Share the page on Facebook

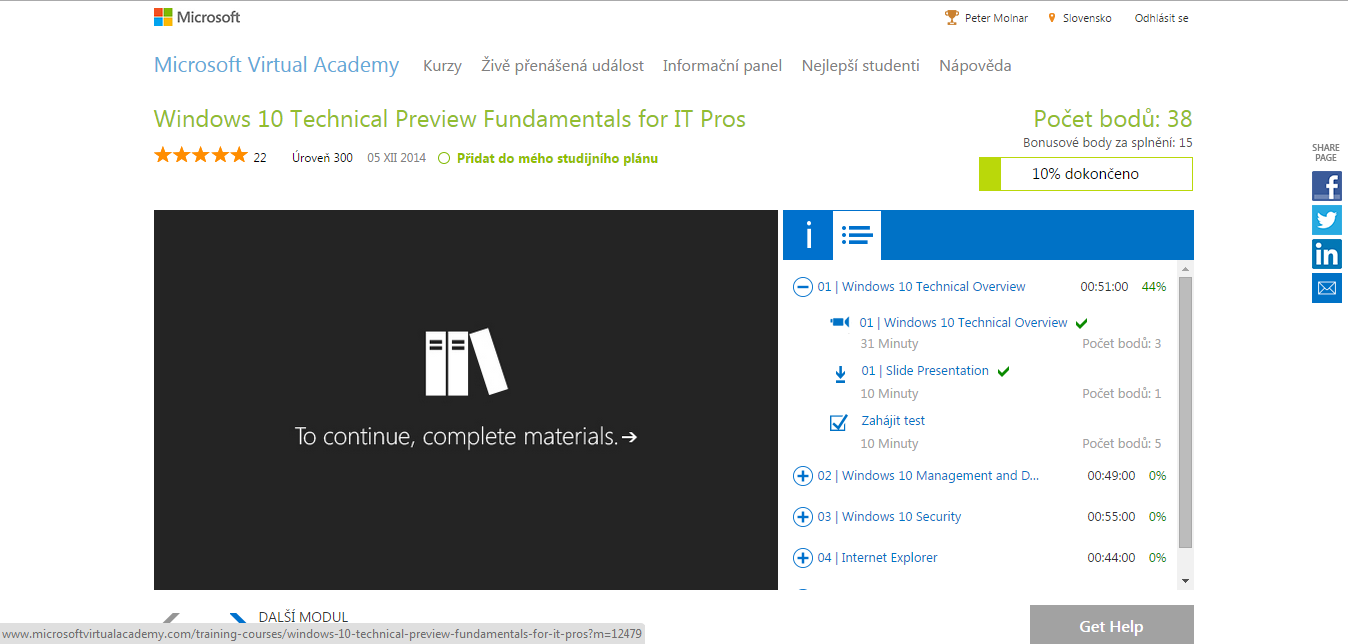click(x=1327, y=186)
